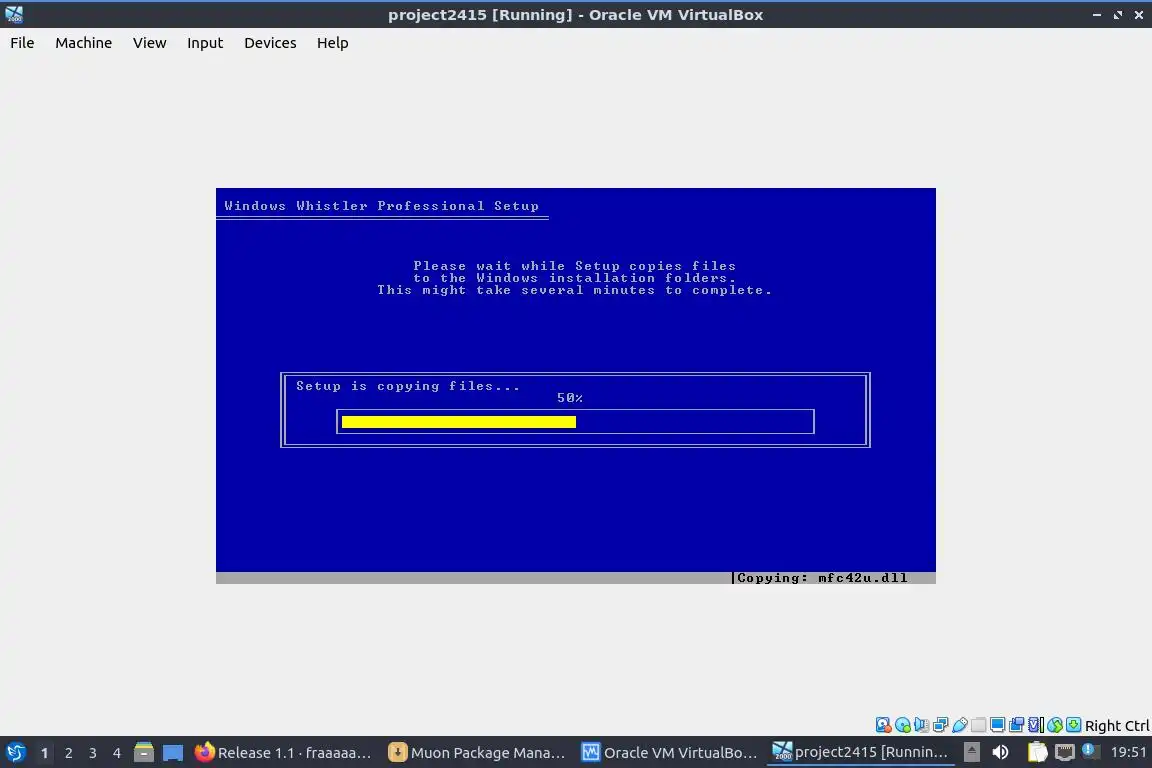Viewport: 1152px width, 768px height.
Task: Open the Machine menu
Action: pyautogui.click(x=83, y=43)
